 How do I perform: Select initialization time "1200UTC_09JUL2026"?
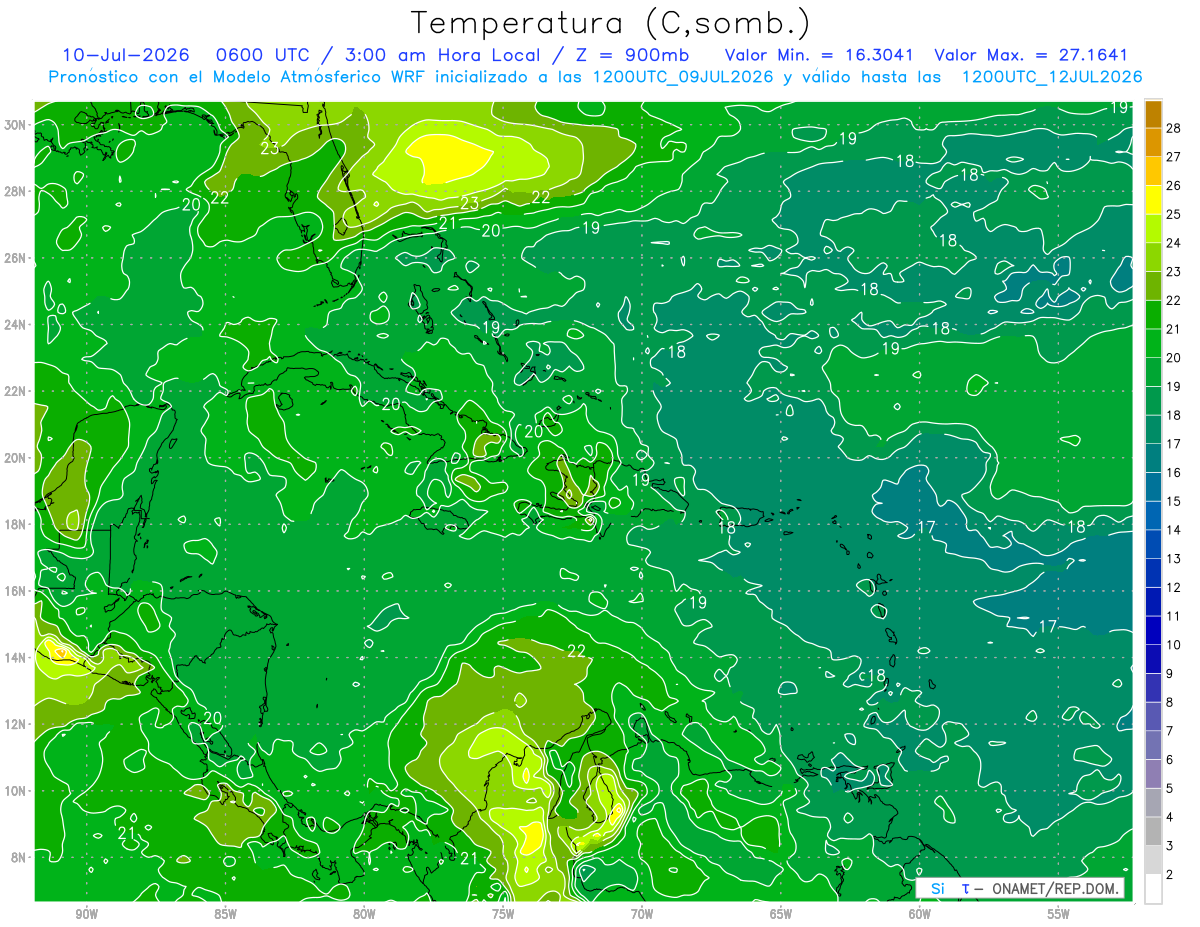pyautogui.click(x=683, y=77)
